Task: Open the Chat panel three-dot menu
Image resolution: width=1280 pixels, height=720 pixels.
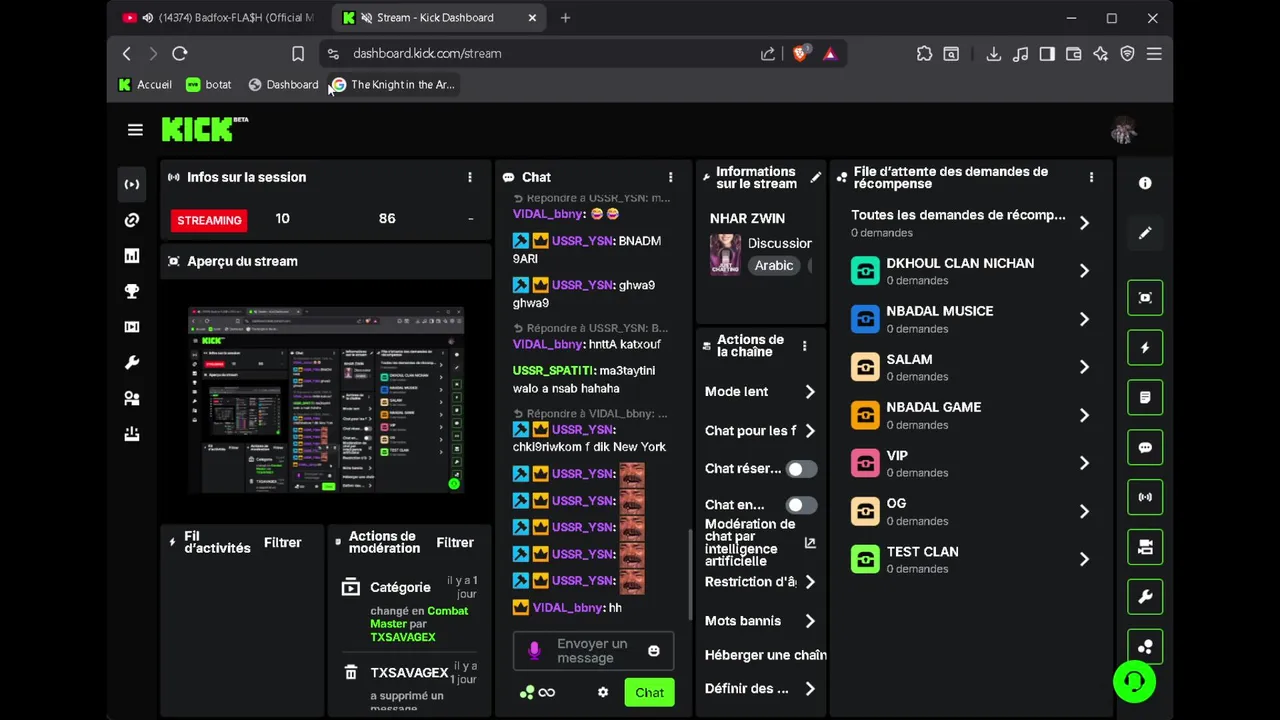Action: point(671,177)
